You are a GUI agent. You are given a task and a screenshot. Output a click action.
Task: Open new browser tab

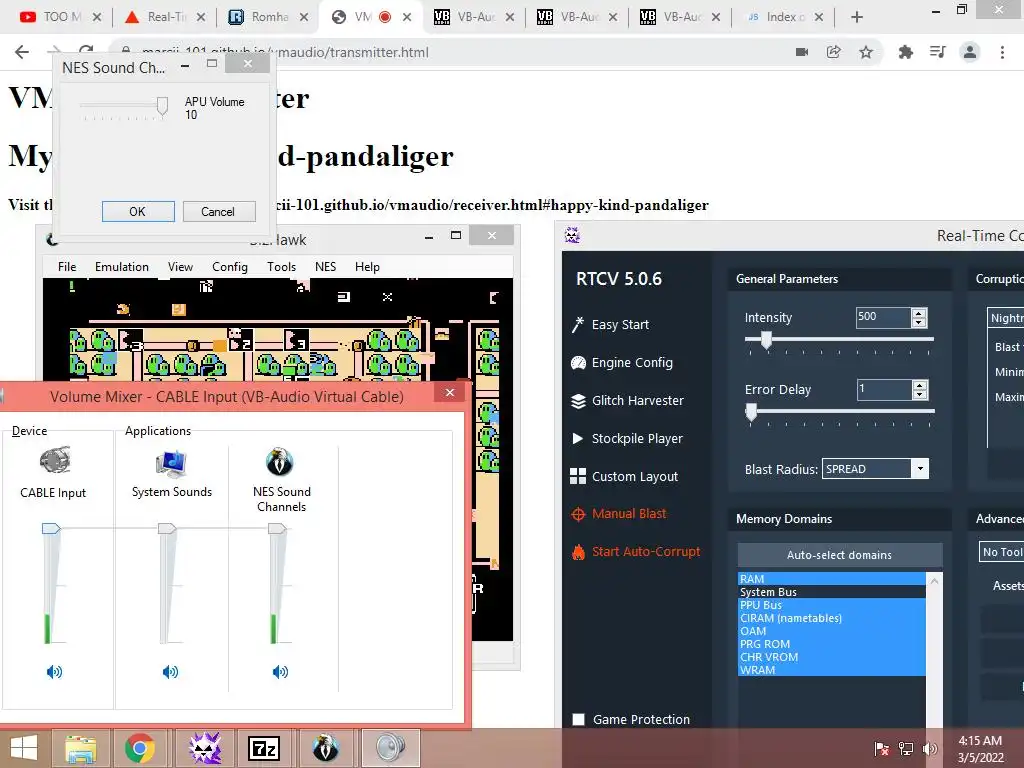click(857, 17)
